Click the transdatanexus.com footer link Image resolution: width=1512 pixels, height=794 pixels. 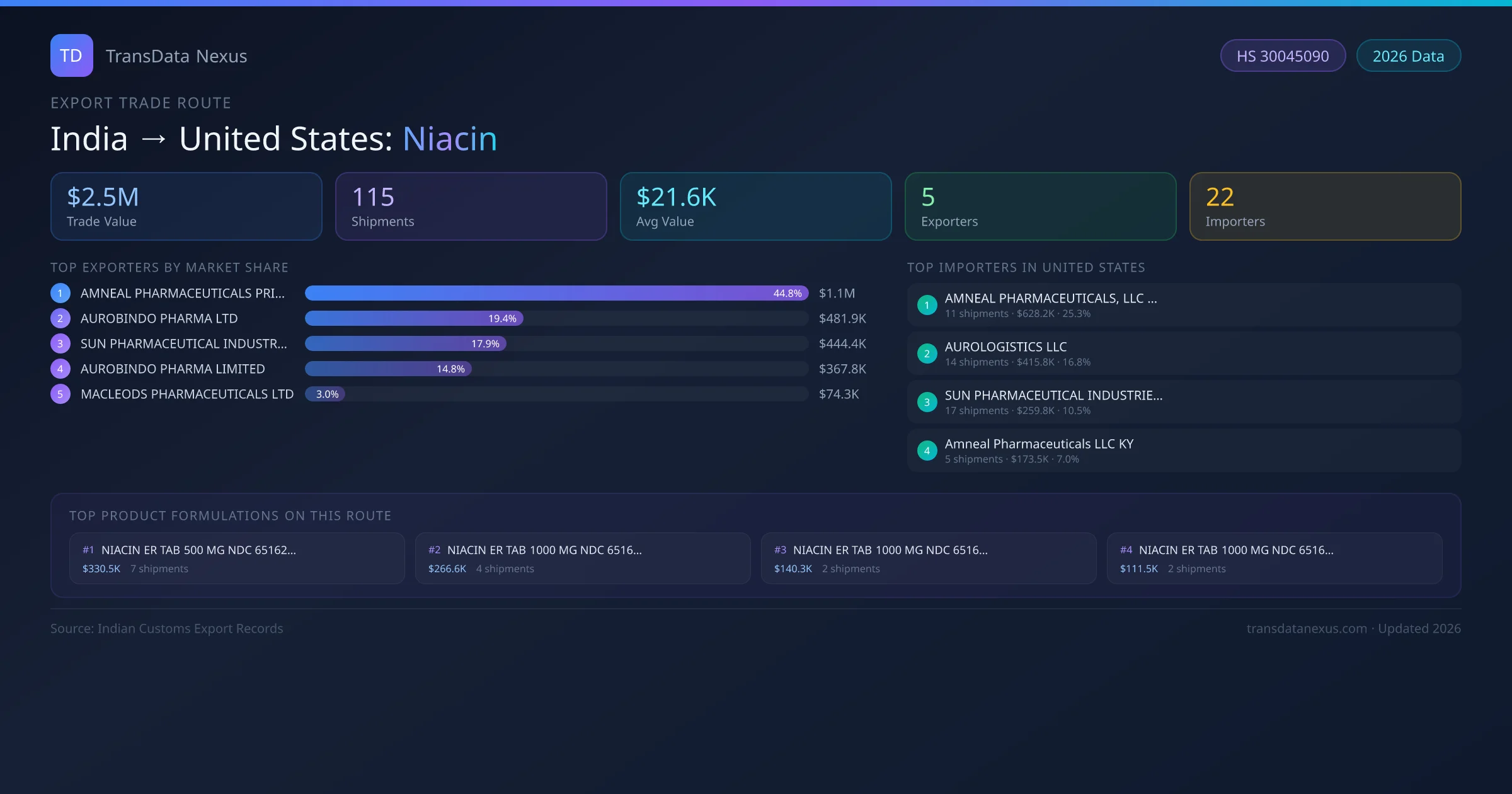click(1307, 628)
